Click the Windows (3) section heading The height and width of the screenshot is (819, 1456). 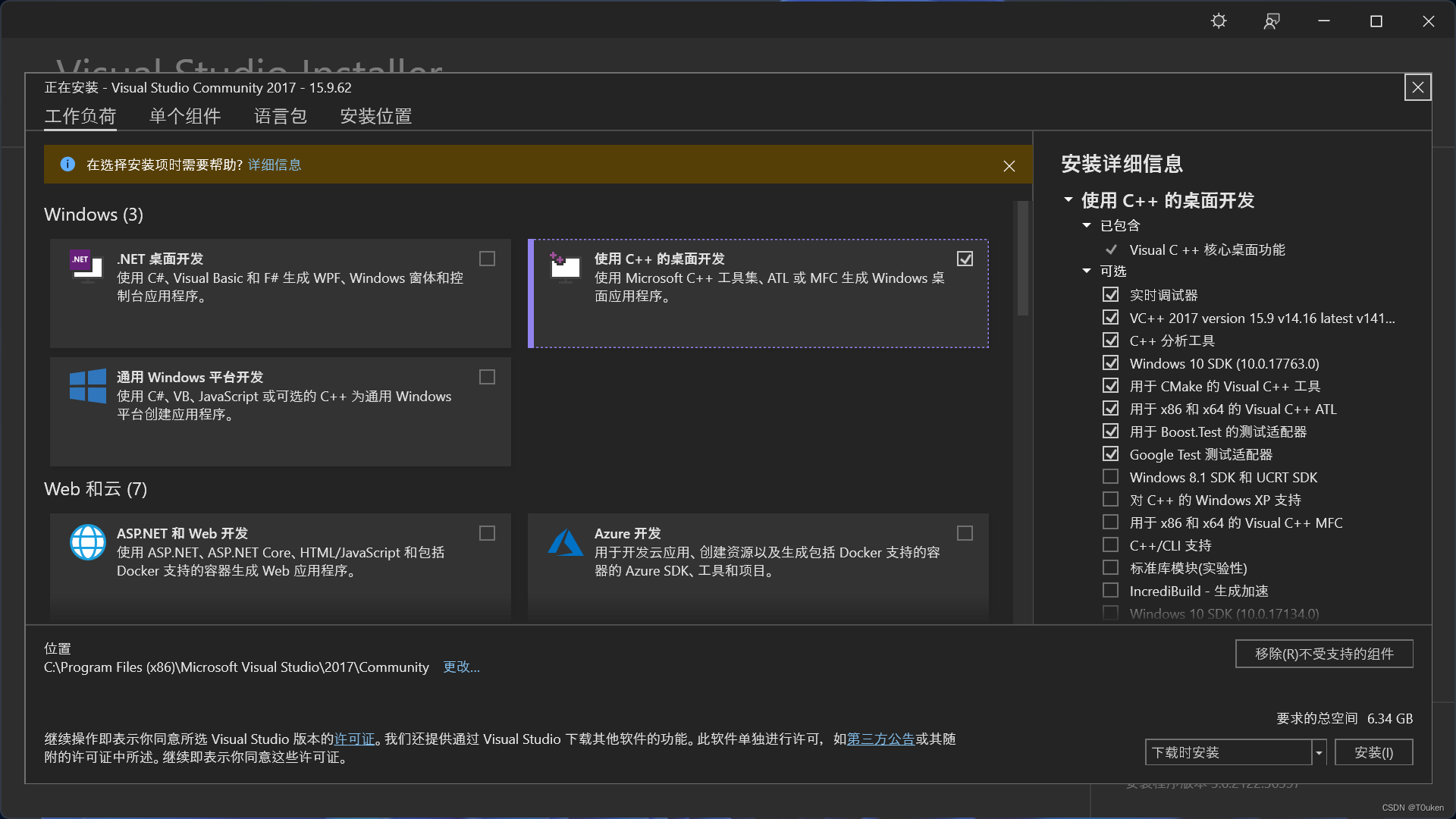[x=93, y=215]
